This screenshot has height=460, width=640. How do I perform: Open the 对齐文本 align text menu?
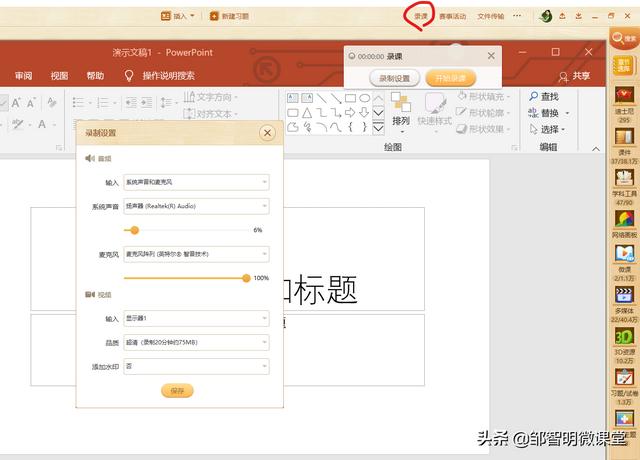pyautogui.click(x=211, y=113)
